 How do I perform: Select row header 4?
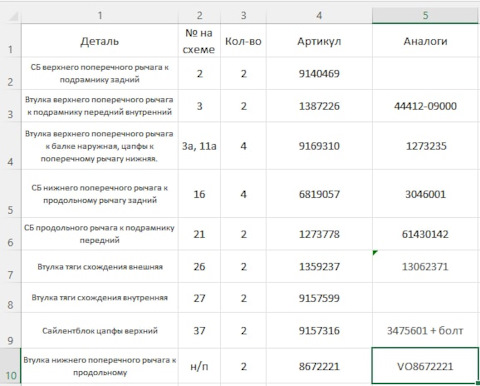tap(11, 146)
